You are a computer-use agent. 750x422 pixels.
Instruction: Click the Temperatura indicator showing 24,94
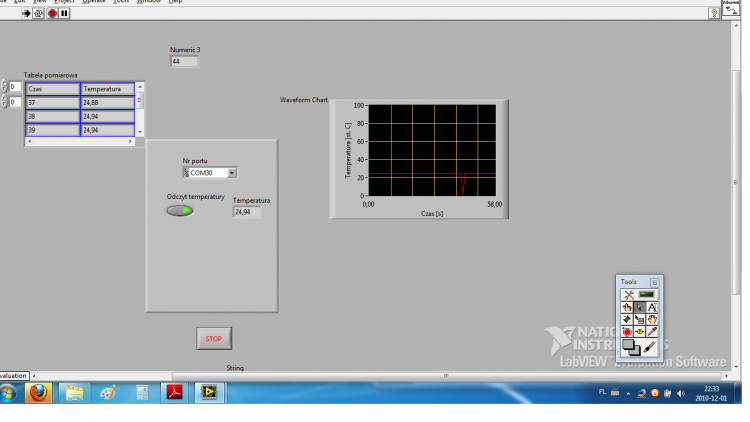(x=247, y=212)
